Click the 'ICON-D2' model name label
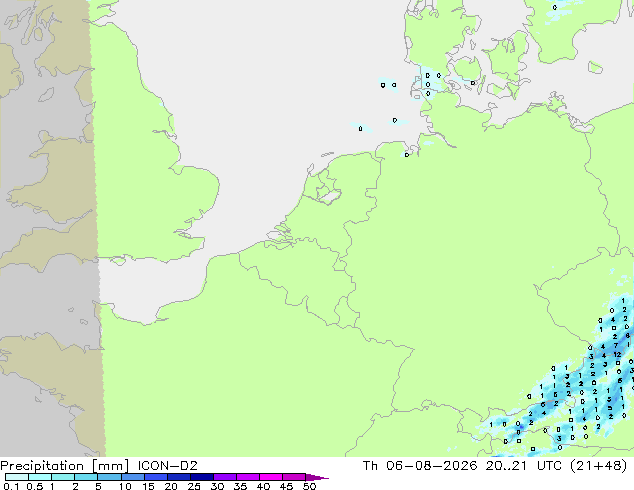This screenshot has width=634, height=490. click(x=167, y=466)
